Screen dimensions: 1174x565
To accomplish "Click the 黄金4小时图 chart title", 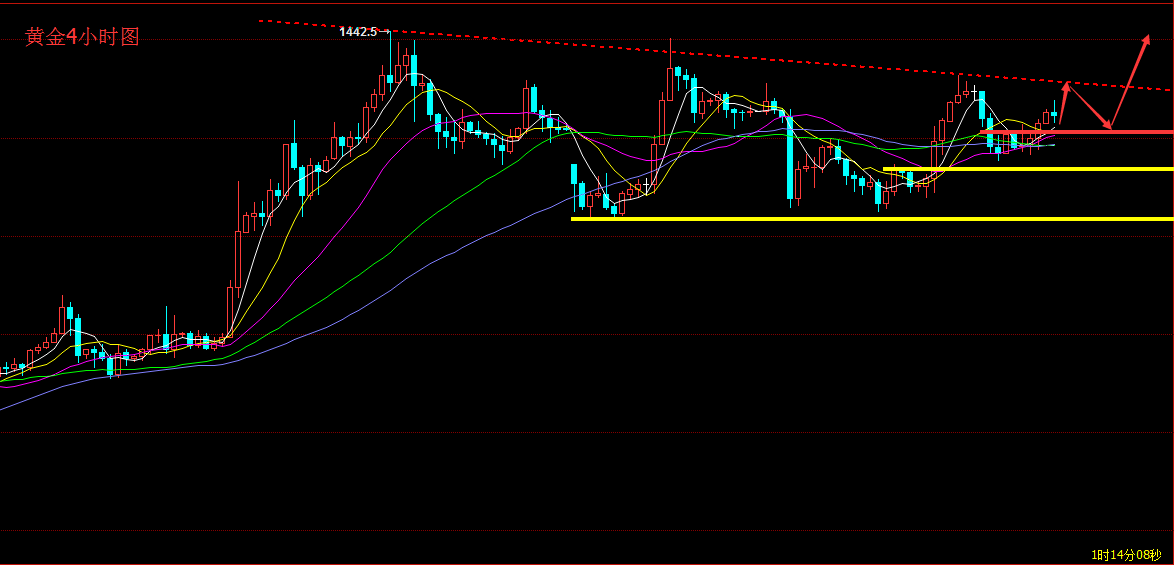I will tap(82, 37).
